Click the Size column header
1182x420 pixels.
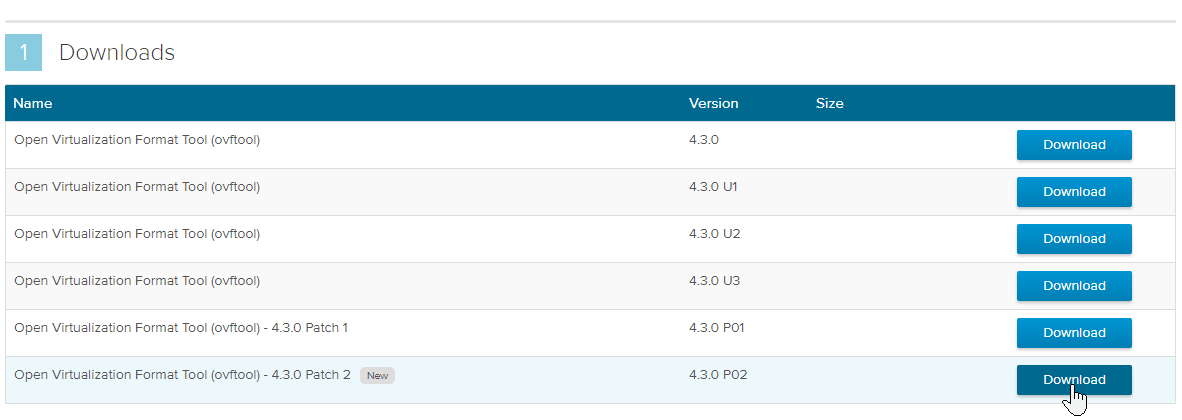[829, 103]
